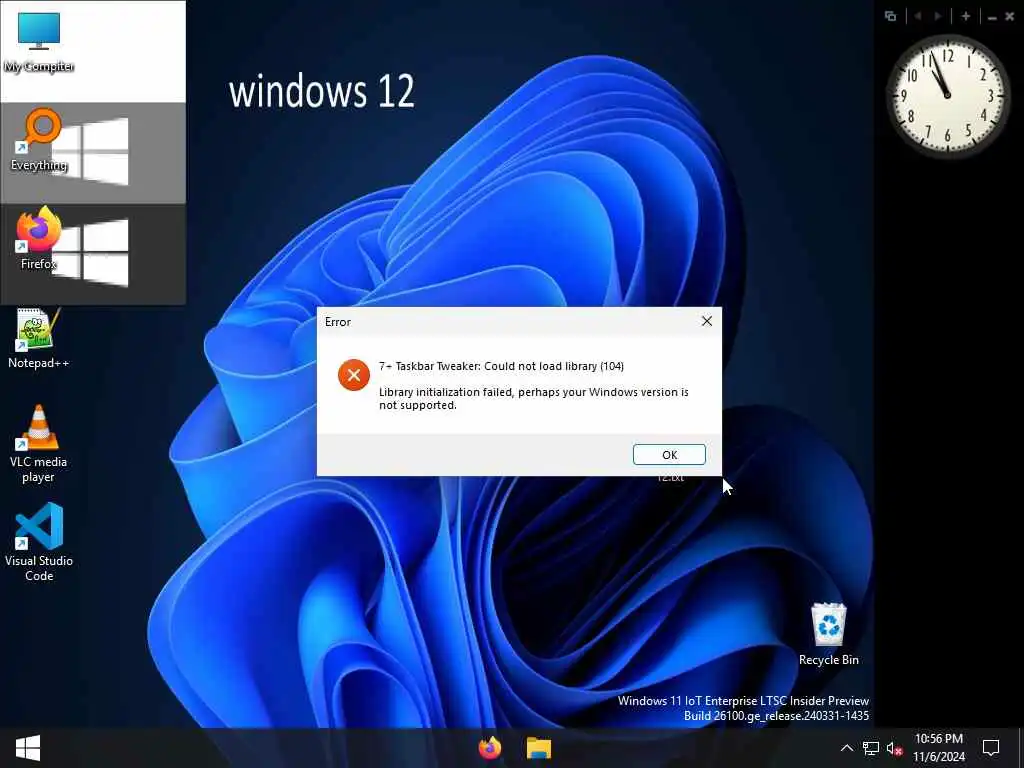This screenshot has width=1024, height=768.
Task: Select the Recycle Bin icon
Action: [x=829, y=634]
